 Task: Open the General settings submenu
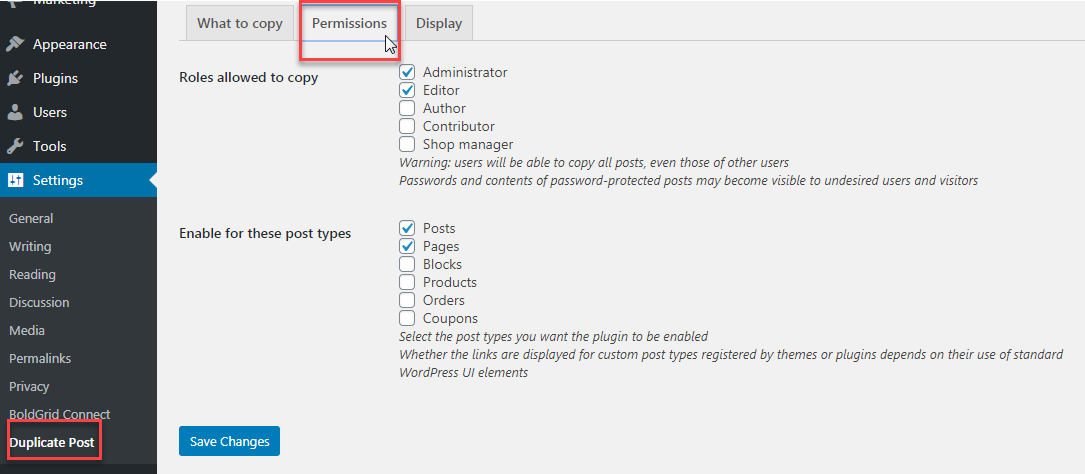[31, 218]
